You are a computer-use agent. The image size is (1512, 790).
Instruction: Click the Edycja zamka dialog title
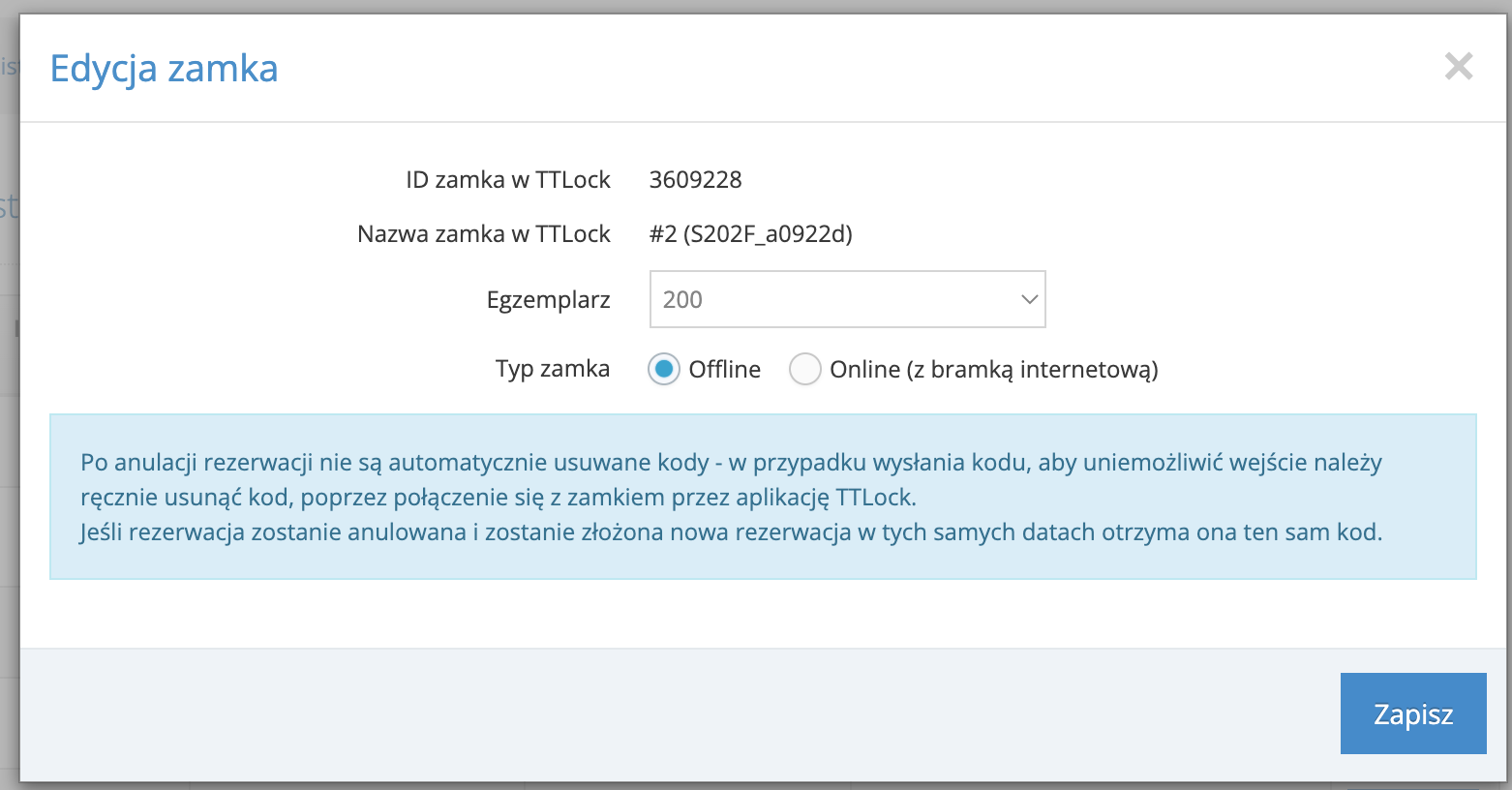click(163, 68)
